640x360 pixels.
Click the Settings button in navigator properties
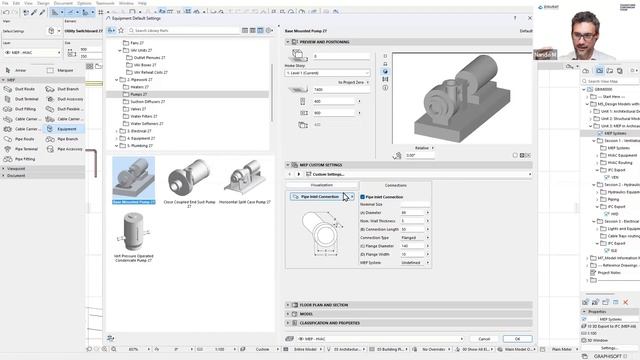click(609, 348)
